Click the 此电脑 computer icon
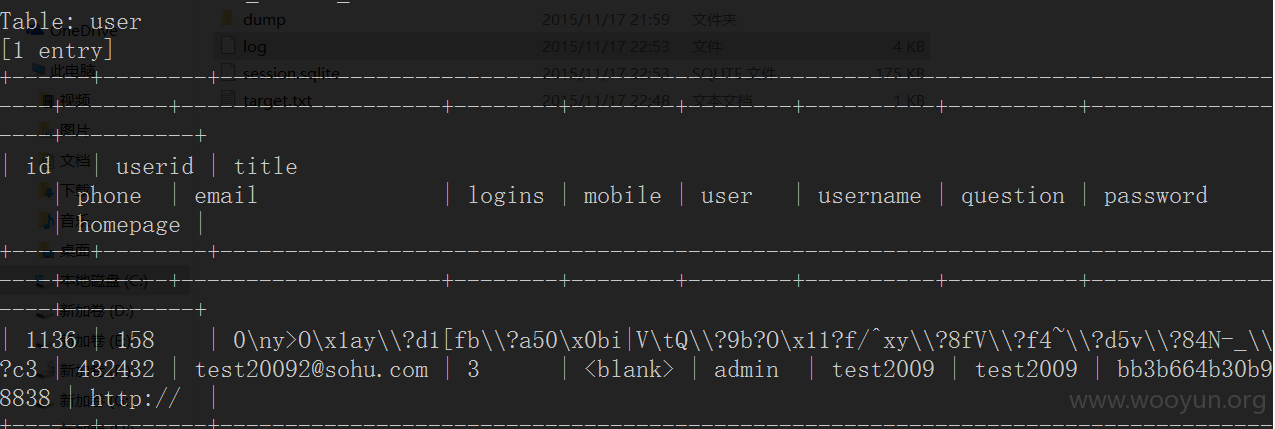Viewport: 1275px width, 429px height. (x=40, y=71)
